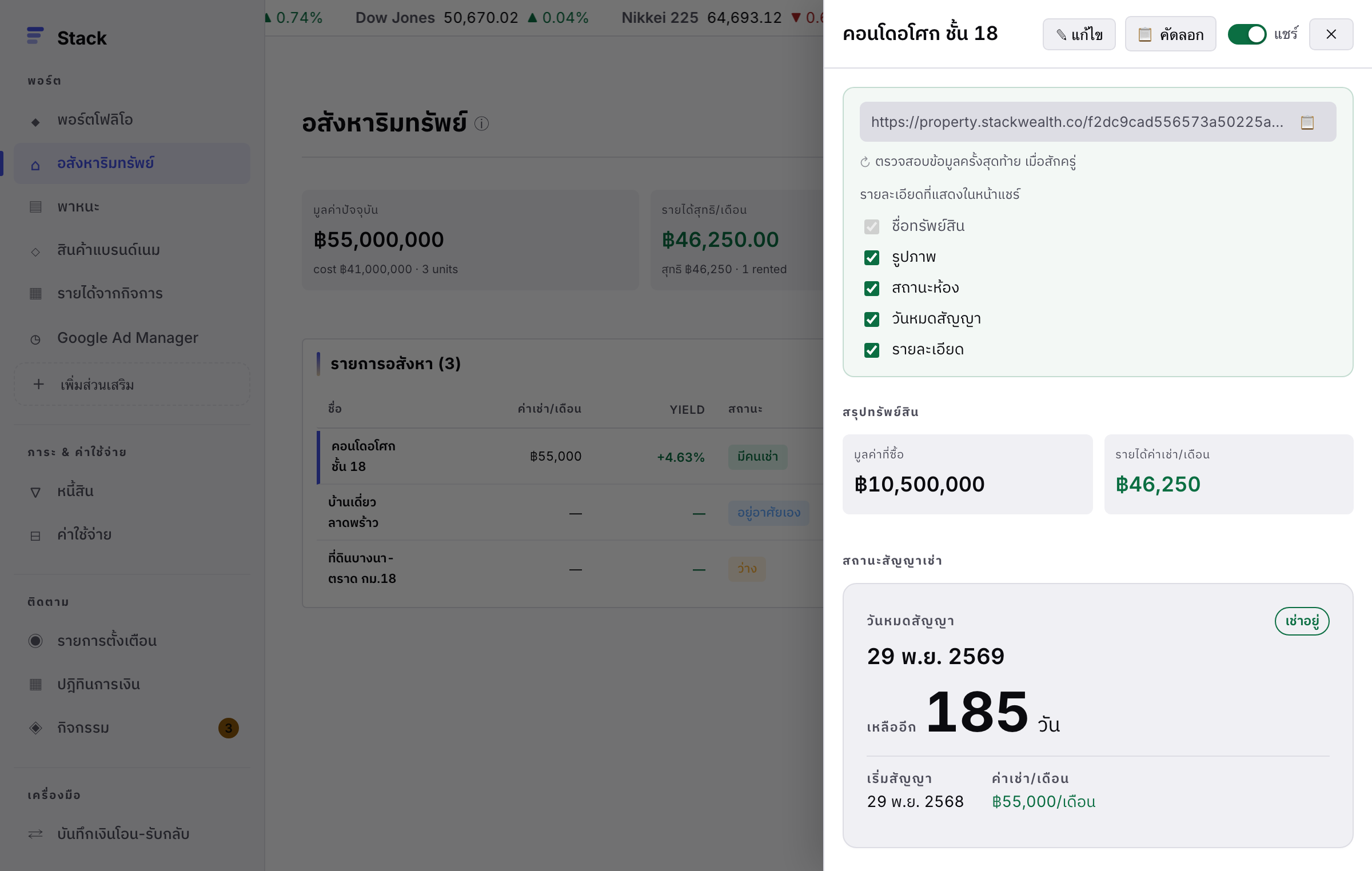The image size is (1372, 871).
Task: Click the target icon beside รายการตั้งเตือน
Action: pos(35,641)
